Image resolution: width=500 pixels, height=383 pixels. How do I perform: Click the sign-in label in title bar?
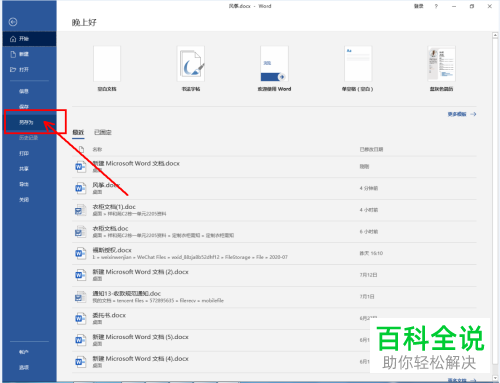419,6
